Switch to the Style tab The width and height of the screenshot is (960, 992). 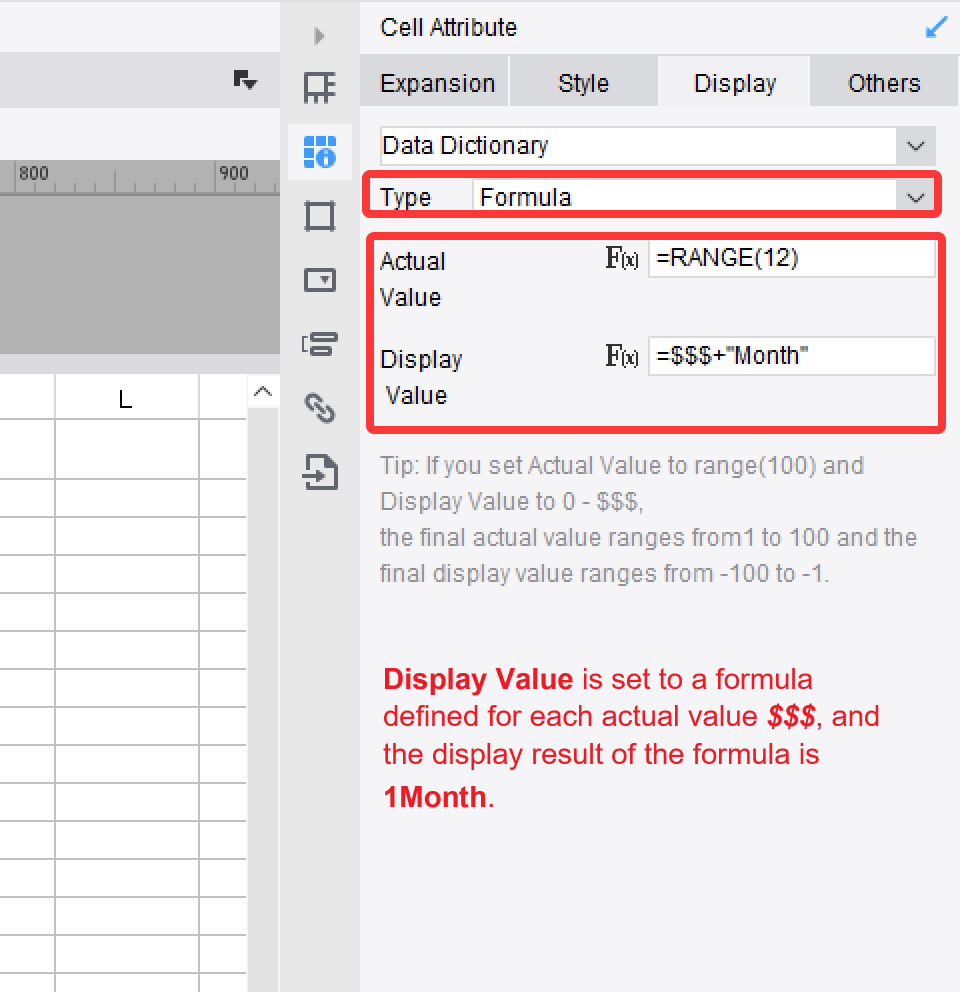(583, 82)
